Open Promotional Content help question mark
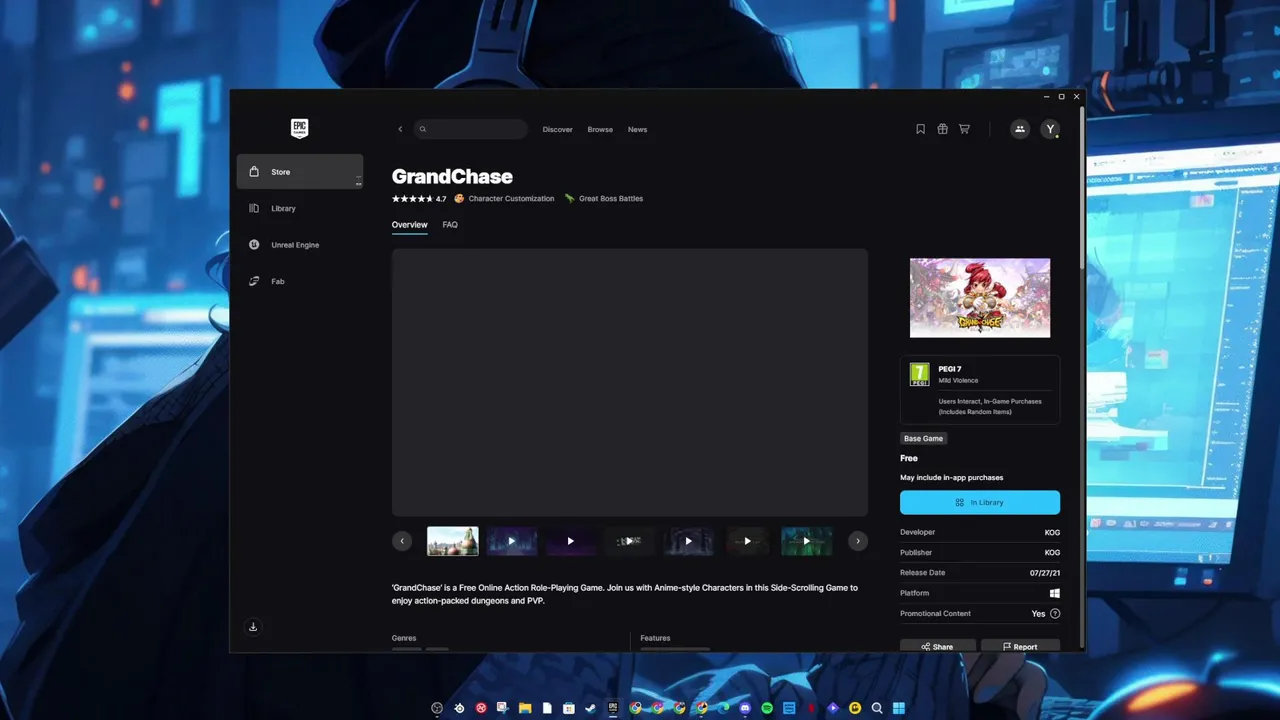The image size is (1280, 720). 1055,614
